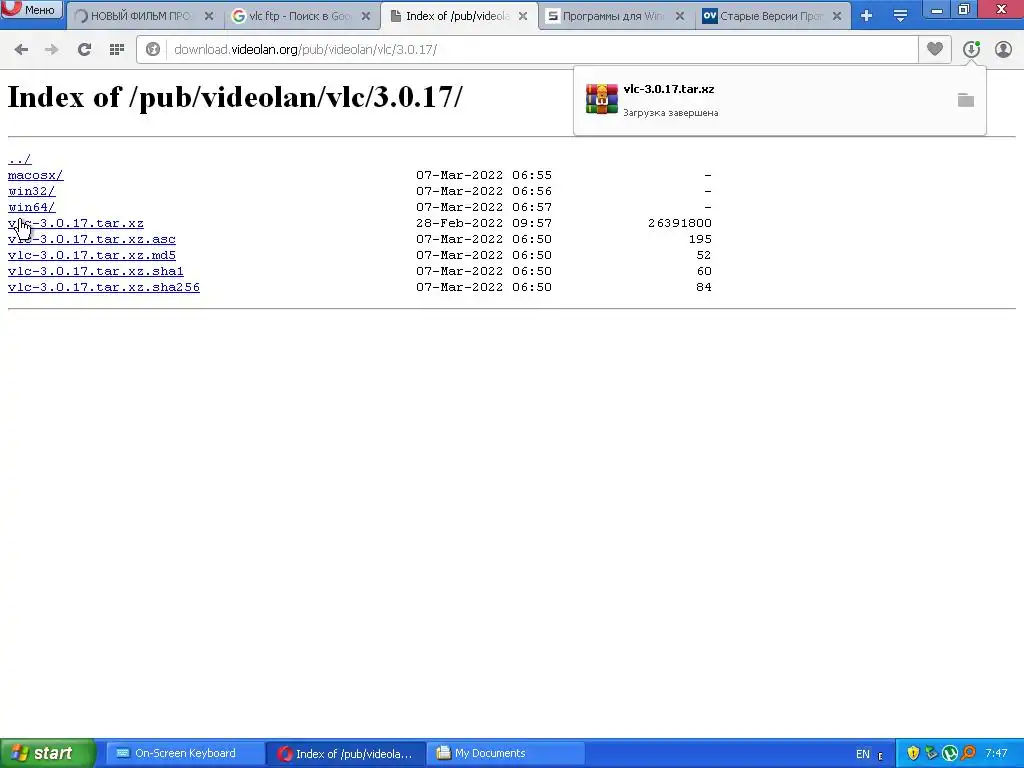Close the Index of /pub/videola tab
Screen dimensions: 1024x768
[523, 16]
